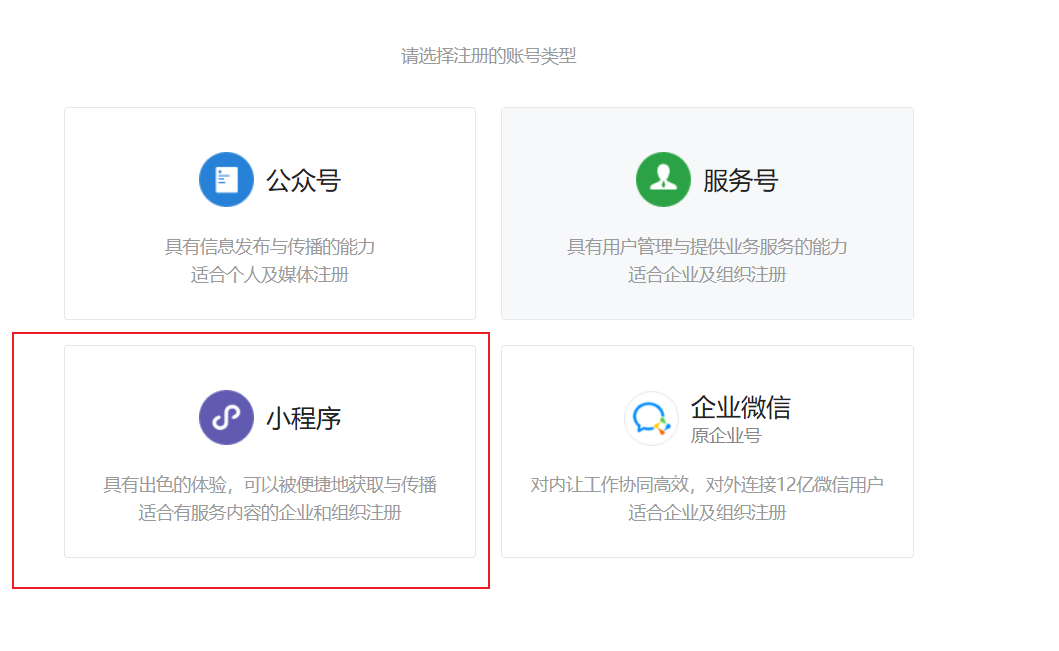
Task: Click text 适合个人及媒体注册
Action: (x=269, y=276)
